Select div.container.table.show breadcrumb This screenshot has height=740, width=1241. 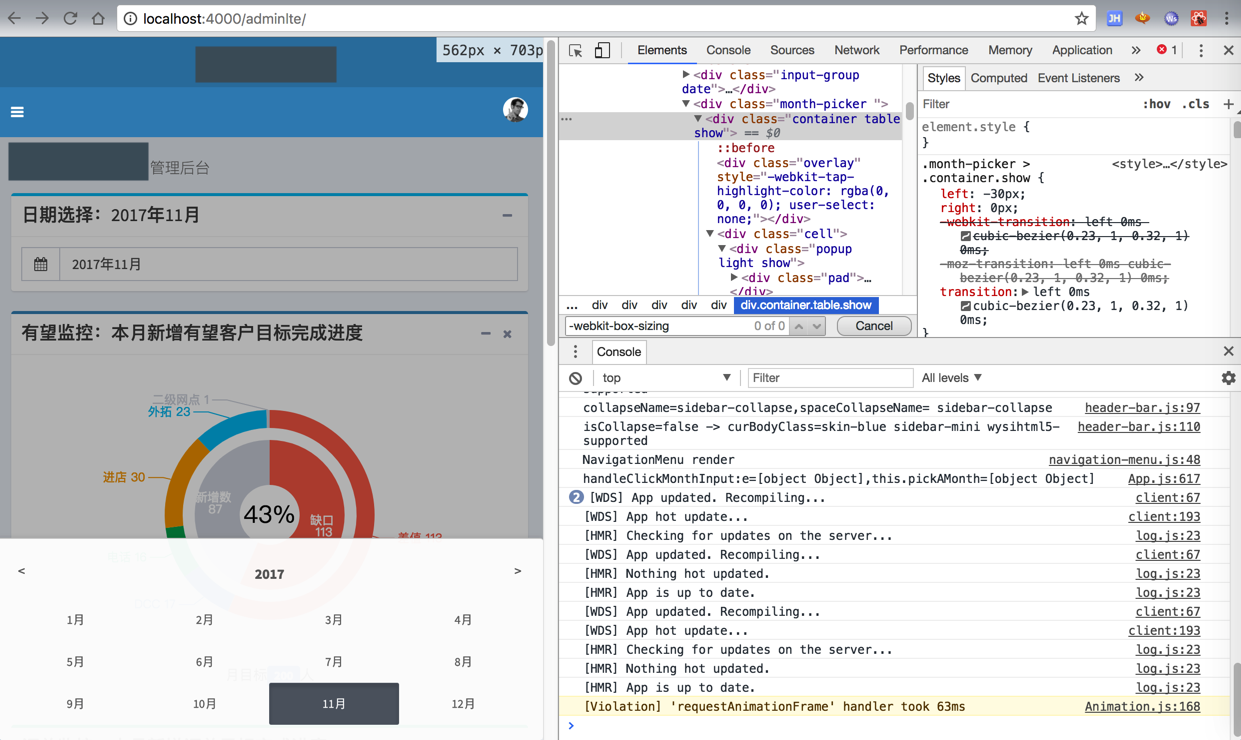pyautogui.click(x=806, y=305)
